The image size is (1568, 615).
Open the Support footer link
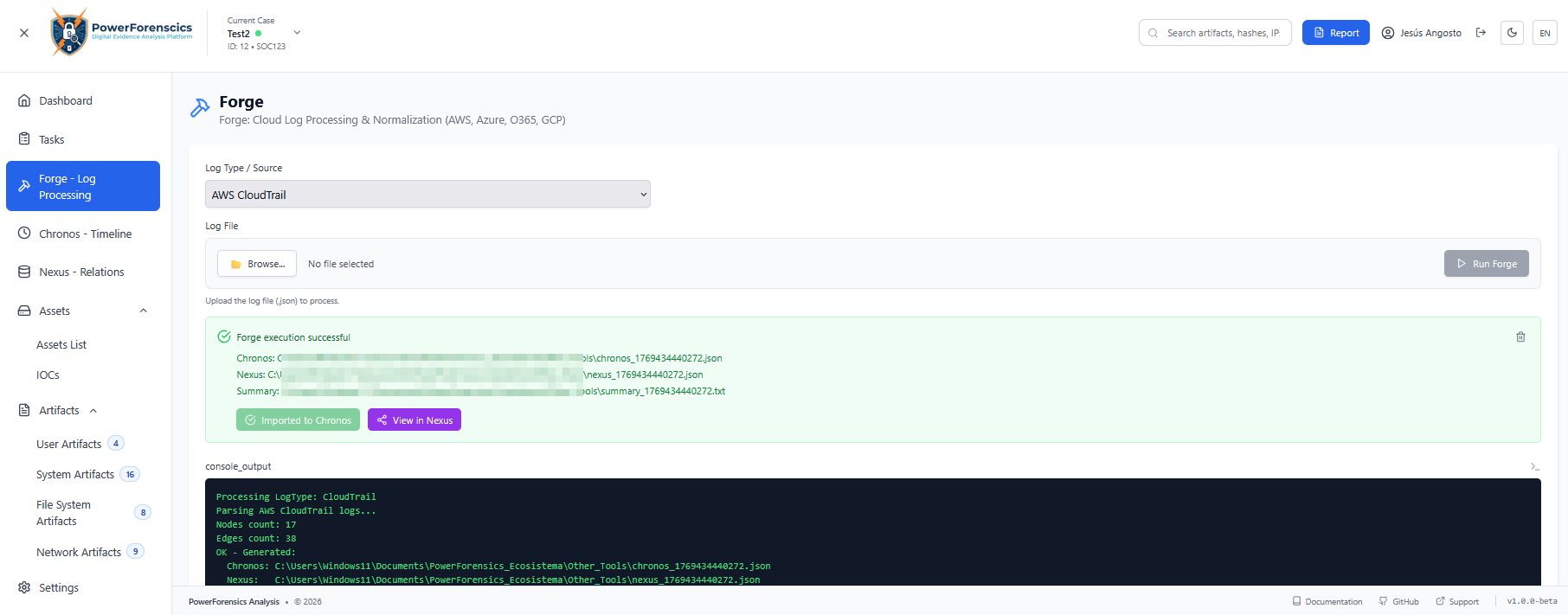click(1458, 601)
